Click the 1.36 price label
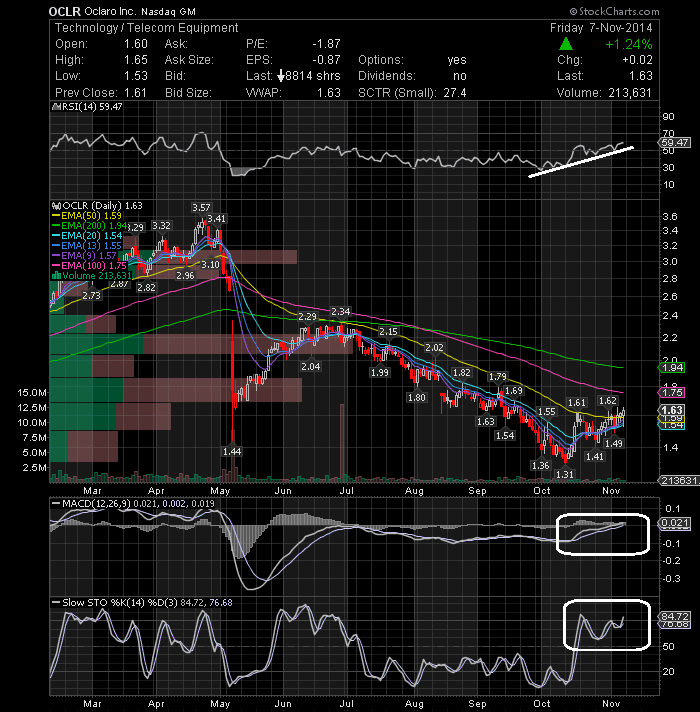 540,465
